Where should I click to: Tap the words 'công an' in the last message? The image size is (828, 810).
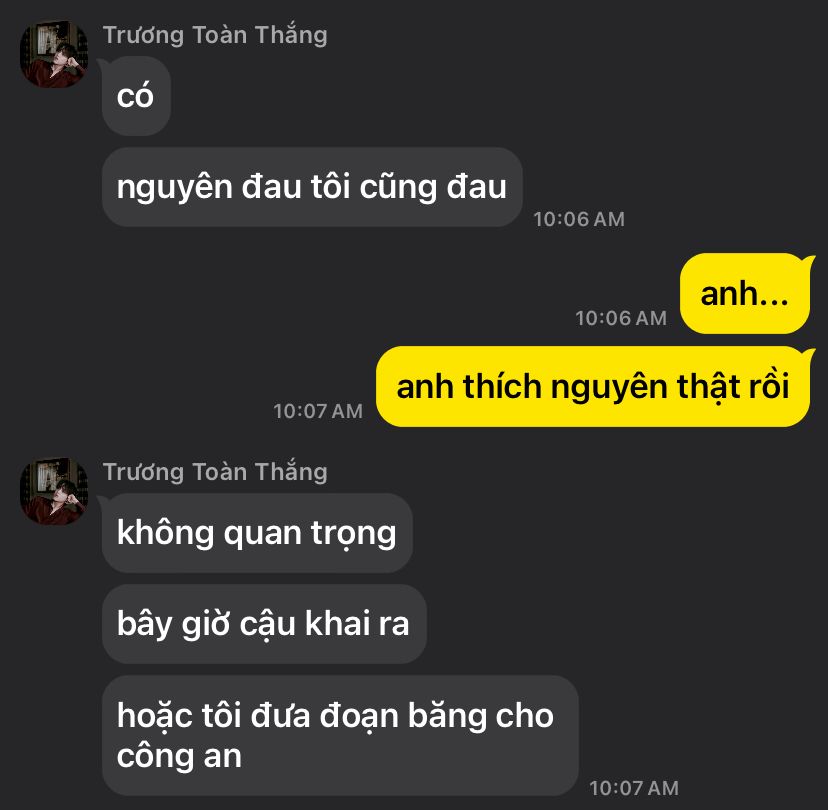[179, 757]
